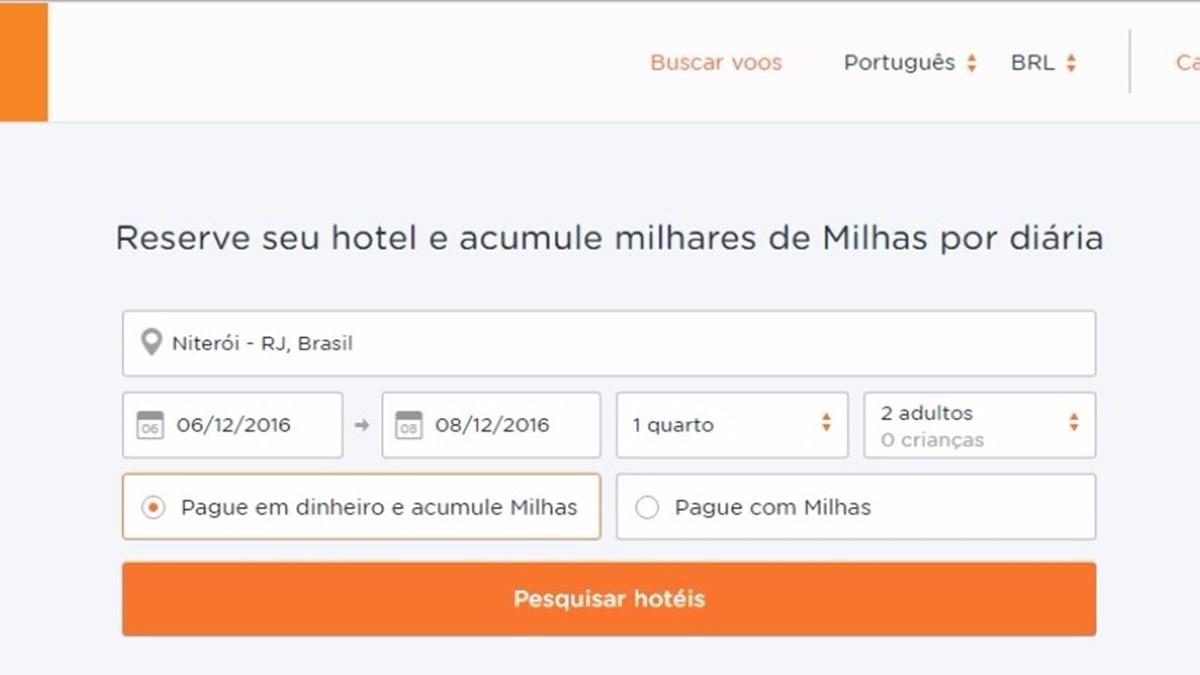Click the Português selector arrows
Image resolution: width=1200 pixels, height=675 pixels.
971,63
